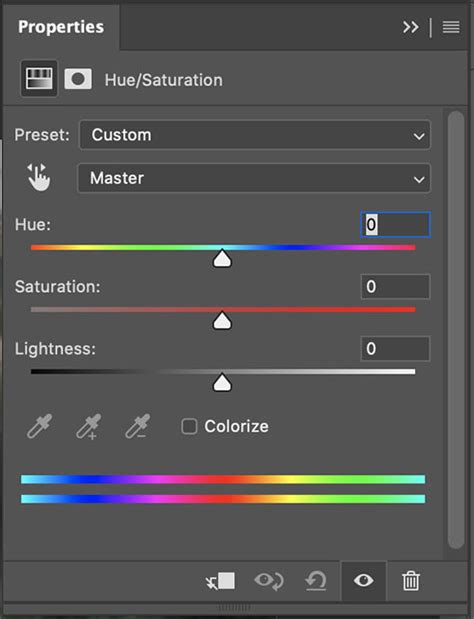Click the Hue: label

(x=33, y=225)
